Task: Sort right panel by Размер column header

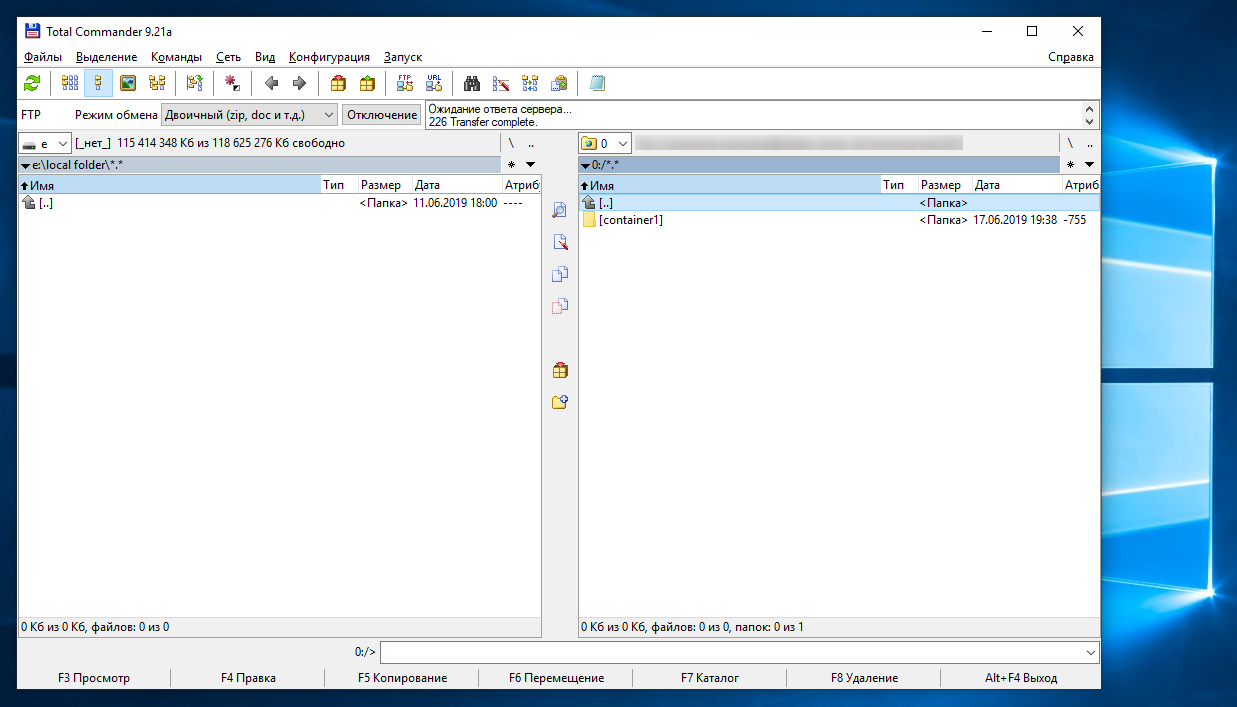Action: (945, 185)
